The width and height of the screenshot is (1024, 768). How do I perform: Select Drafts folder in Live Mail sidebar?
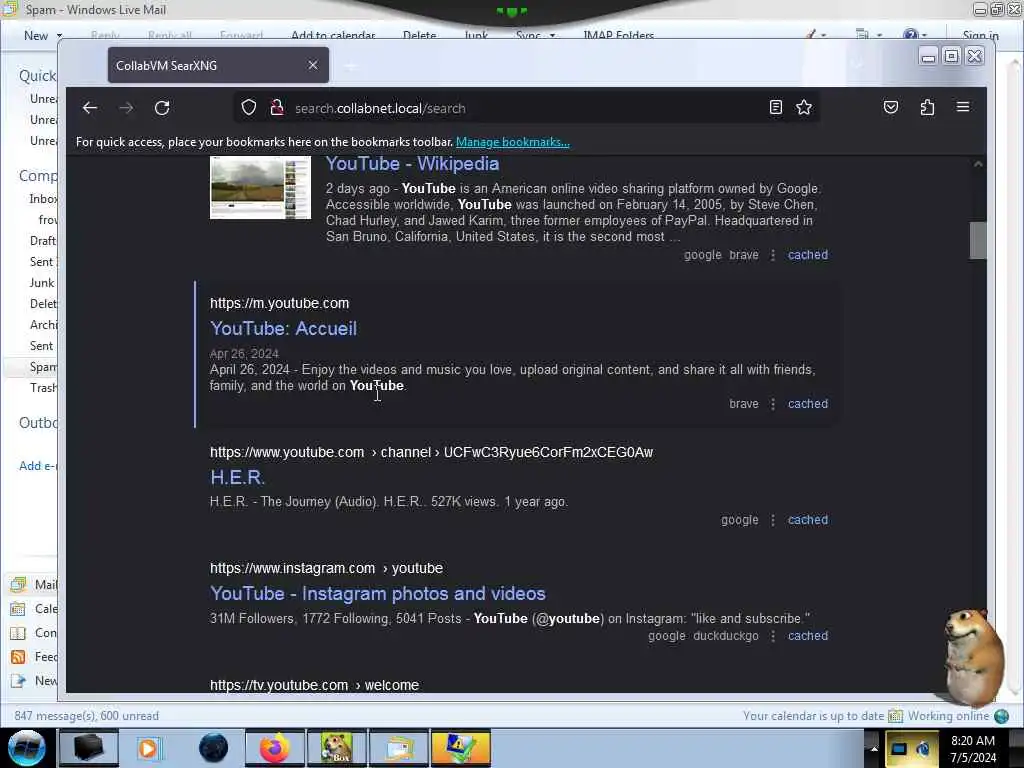point(43,240)
